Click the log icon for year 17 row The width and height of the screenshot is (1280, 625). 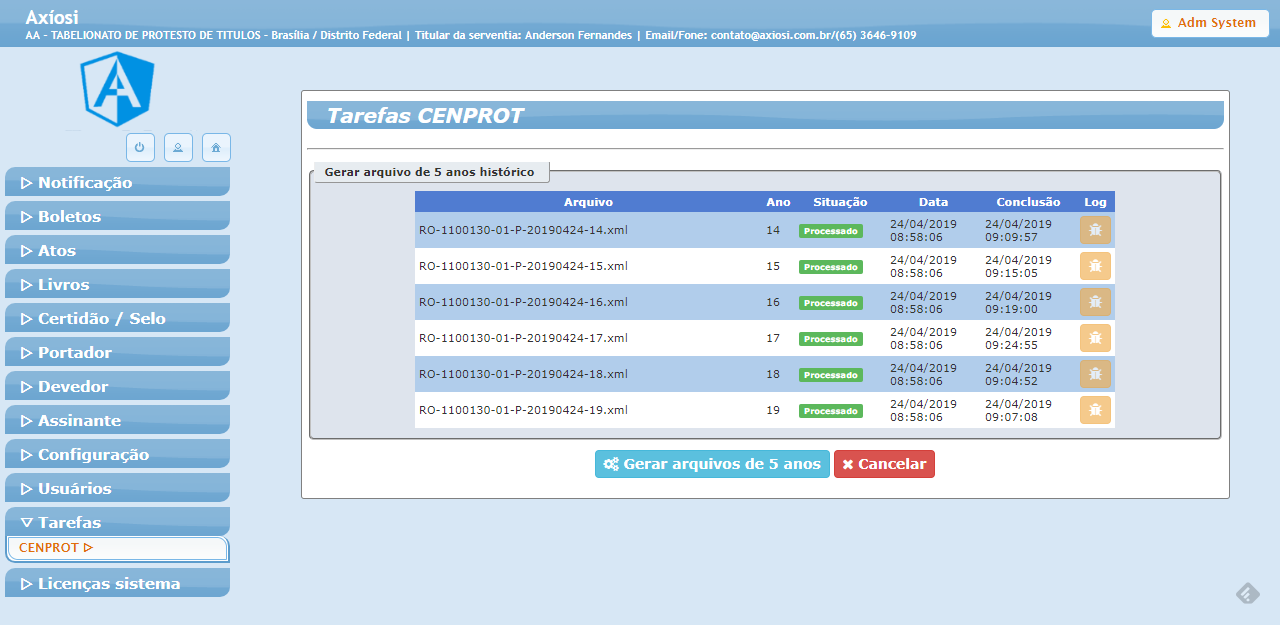click(x=1095, y=338)
